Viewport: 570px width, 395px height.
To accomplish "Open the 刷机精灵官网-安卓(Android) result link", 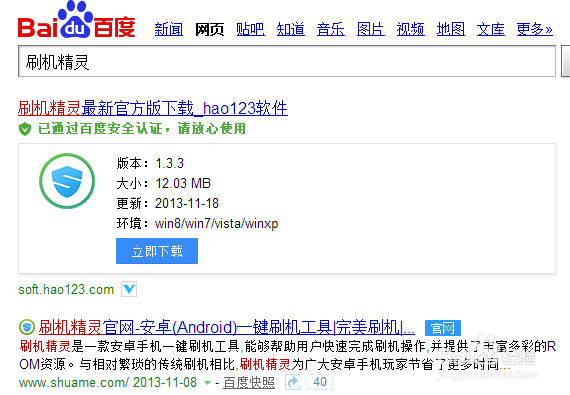I will click(x=227, y=327).
